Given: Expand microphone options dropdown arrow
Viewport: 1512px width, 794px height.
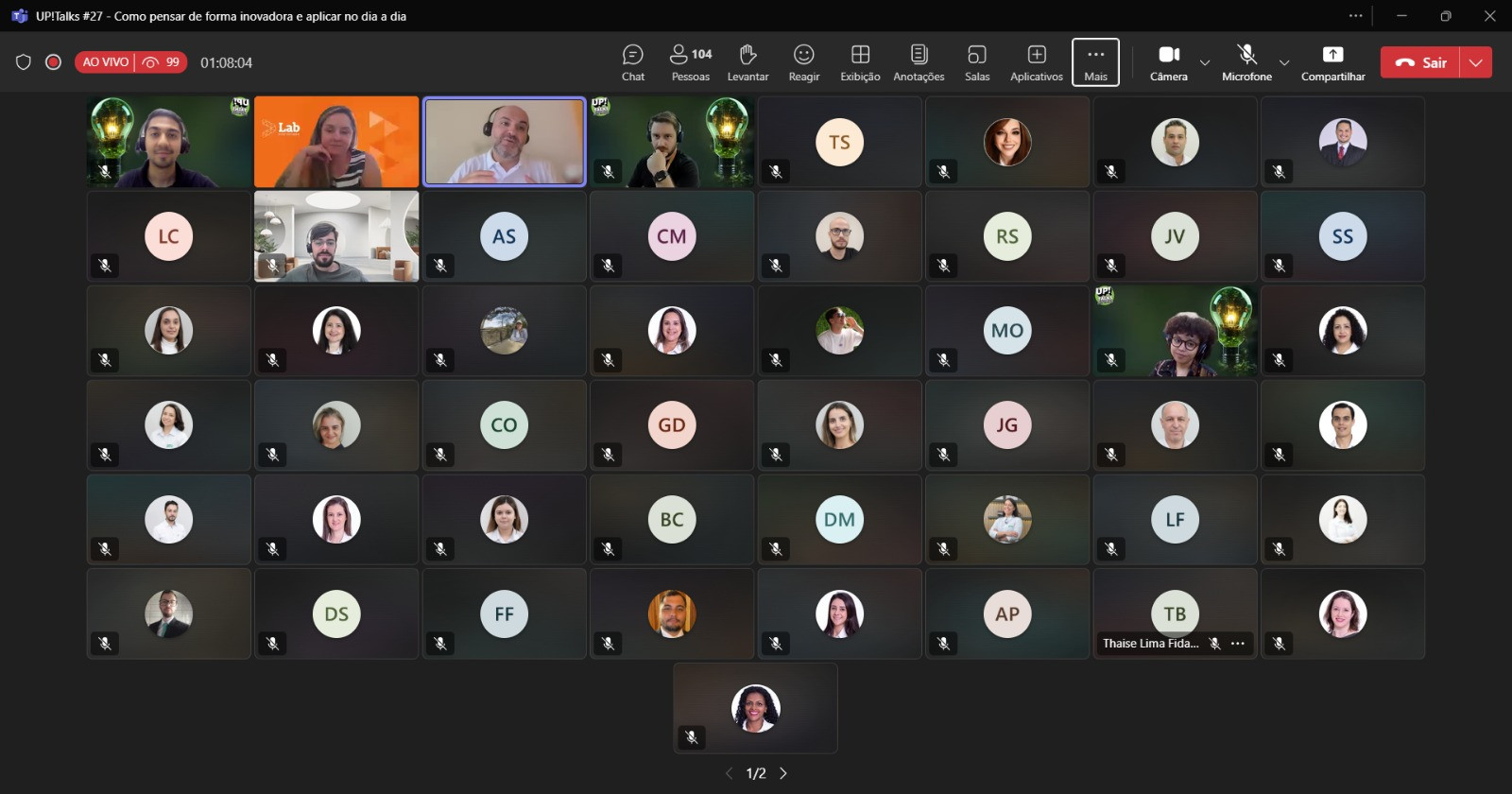Looking at the screenshot, I should point(1284,63).
